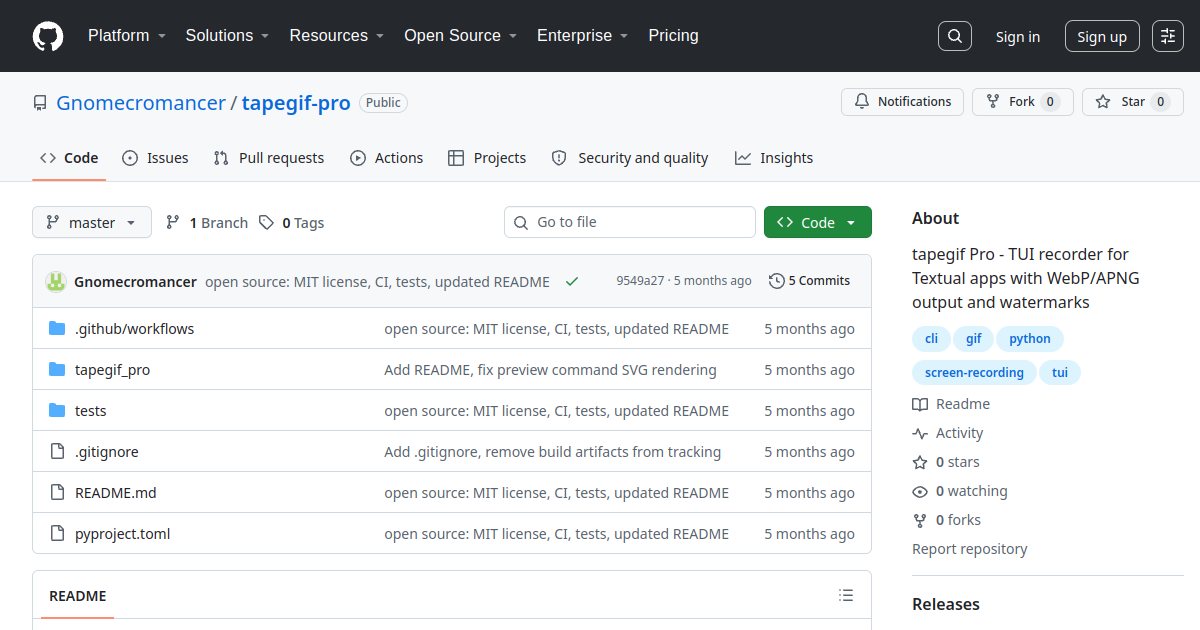Open the Pull requests tab
This screenshot has width=1200, height=630.
click(x=269, y=158)
